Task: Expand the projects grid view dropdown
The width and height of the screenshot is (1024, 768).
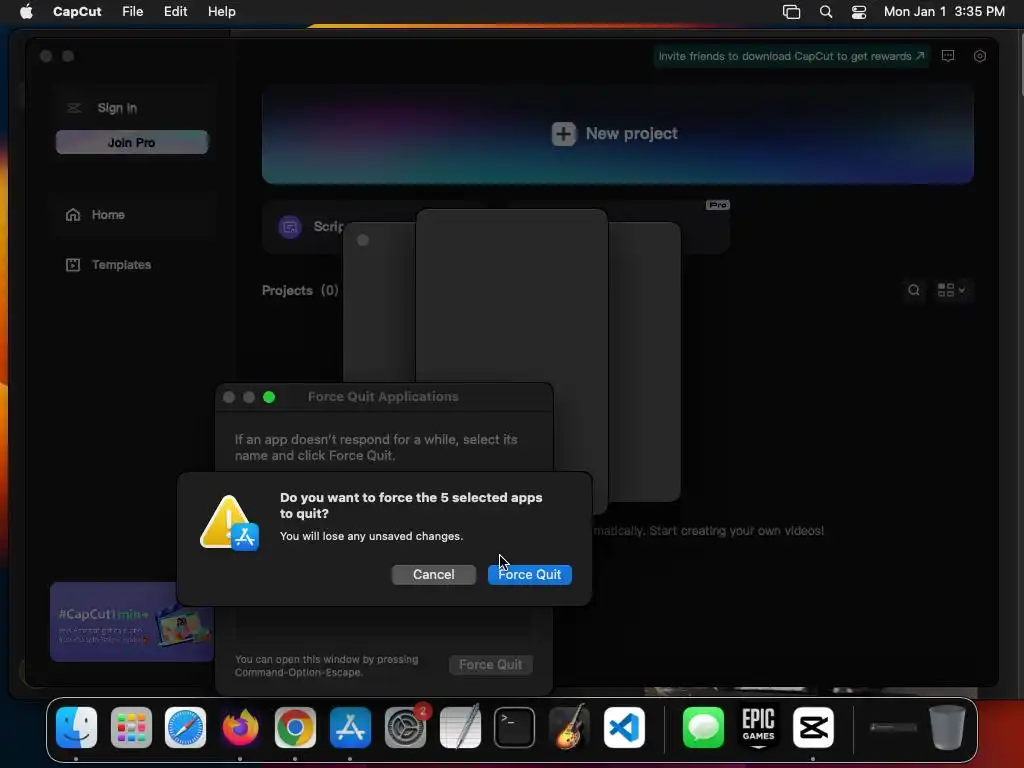Action: coord(952,290)
